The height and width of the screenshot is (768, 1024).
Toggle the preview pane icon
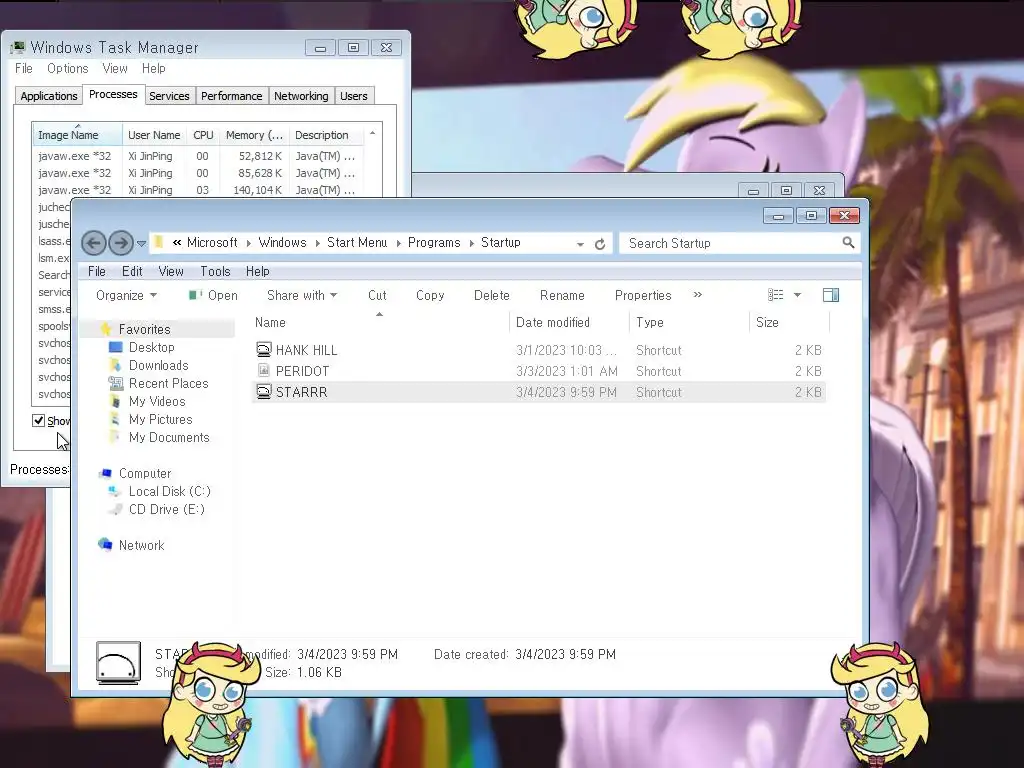(831, 295)
